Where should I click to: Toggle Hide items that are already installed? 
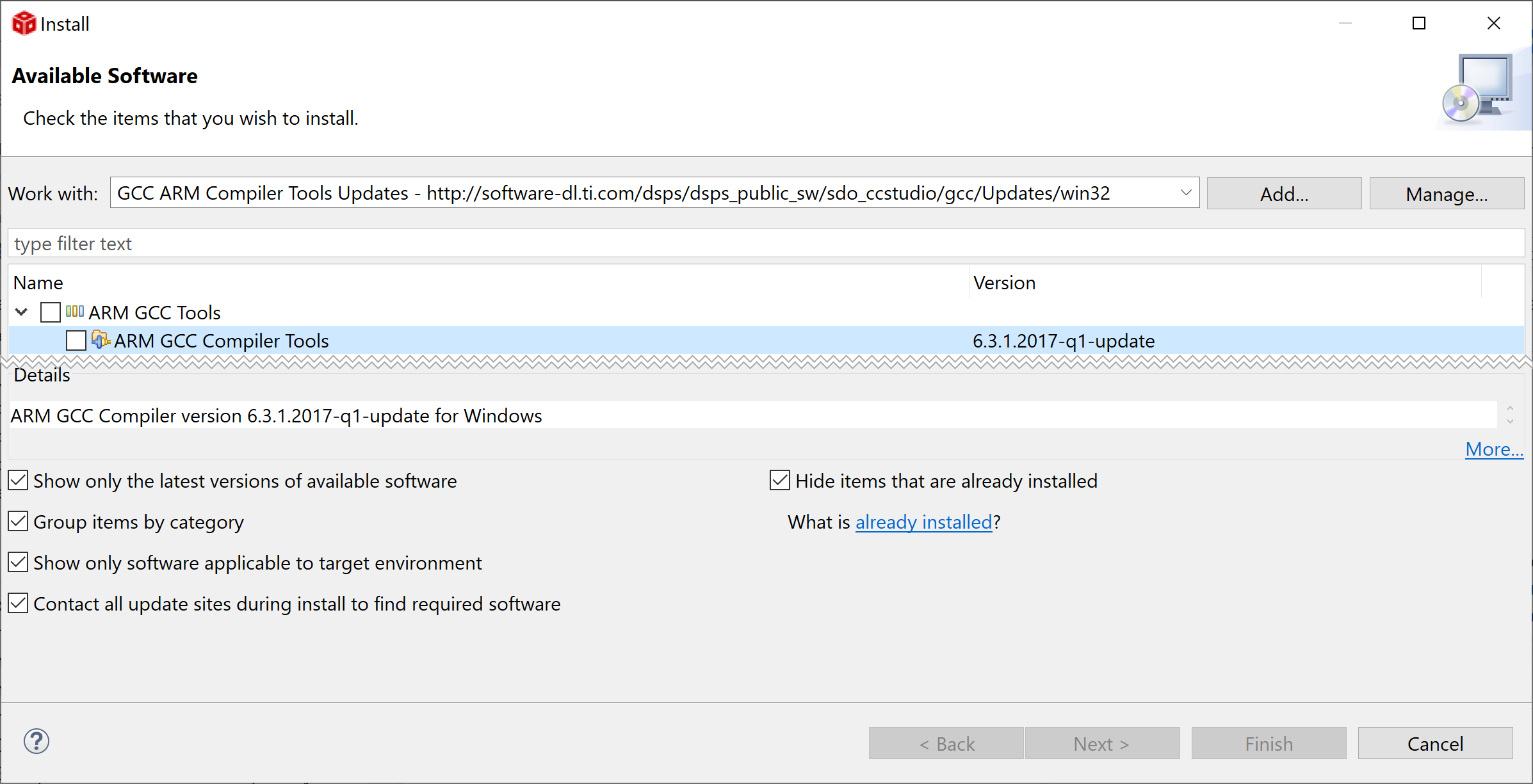click(x=779, y=481)
